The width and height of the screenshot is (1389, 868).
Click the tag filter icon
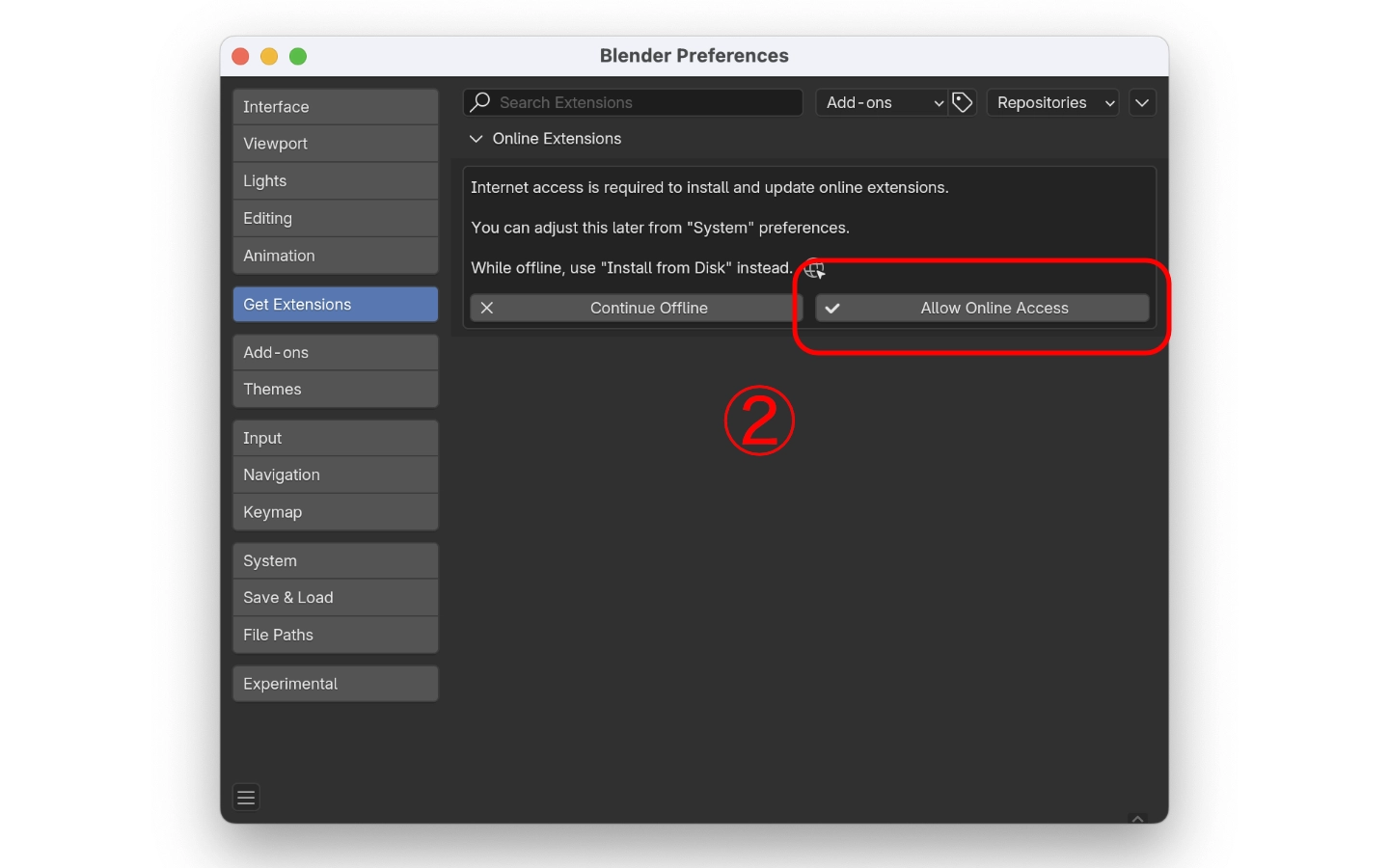(x=962, y=102)
